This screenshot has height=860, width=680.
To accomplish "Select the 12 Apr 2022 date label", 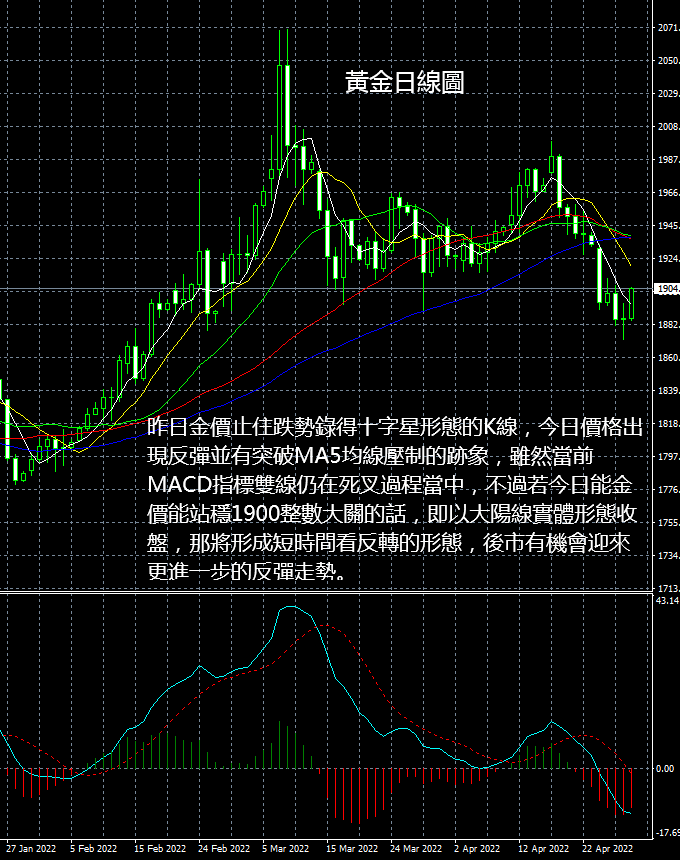I will click(544, 848).
